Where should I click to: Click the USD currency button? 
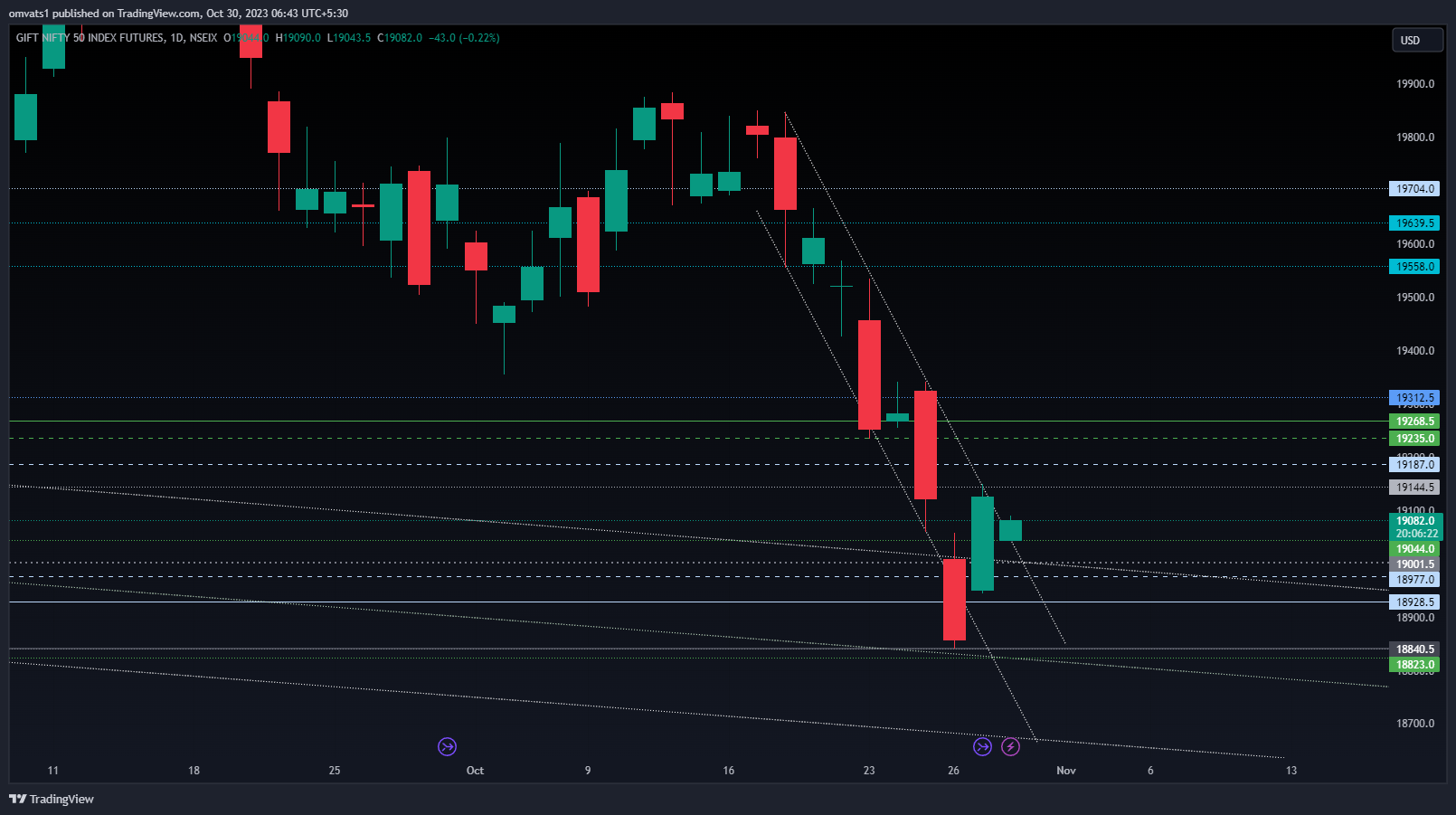(x=1417, y=40)
